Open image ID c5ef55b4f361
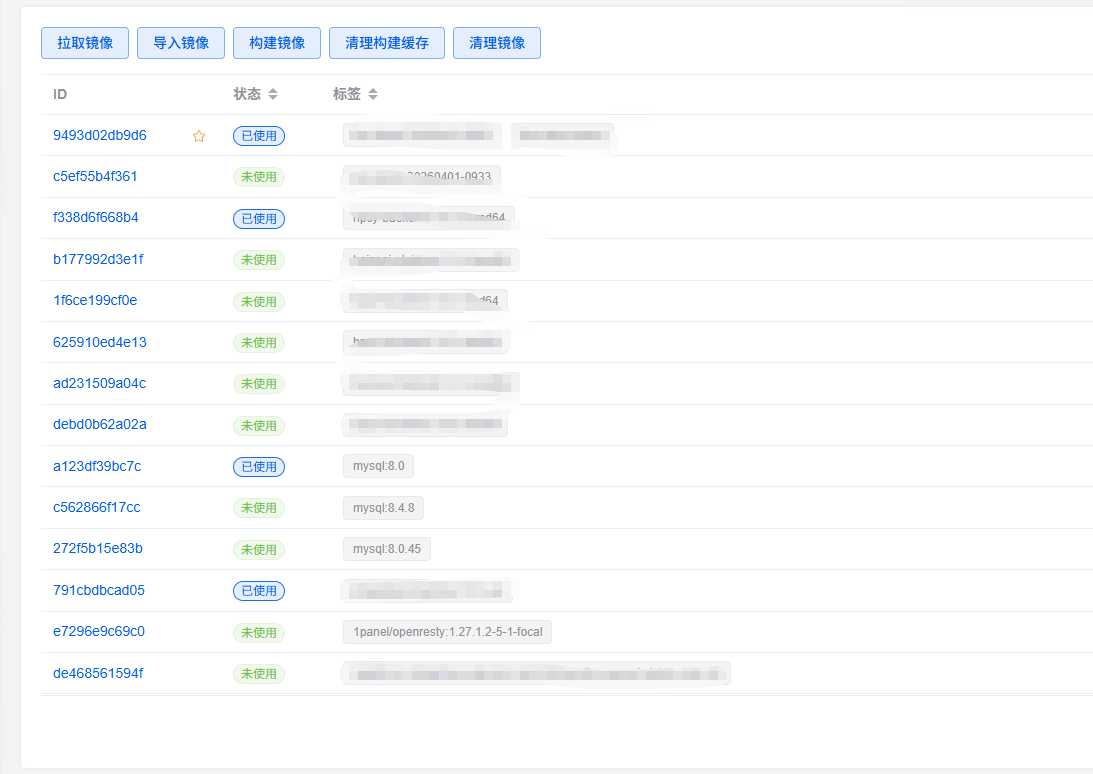Screen dimensions: 1093x774 click(x=95, y=176)
